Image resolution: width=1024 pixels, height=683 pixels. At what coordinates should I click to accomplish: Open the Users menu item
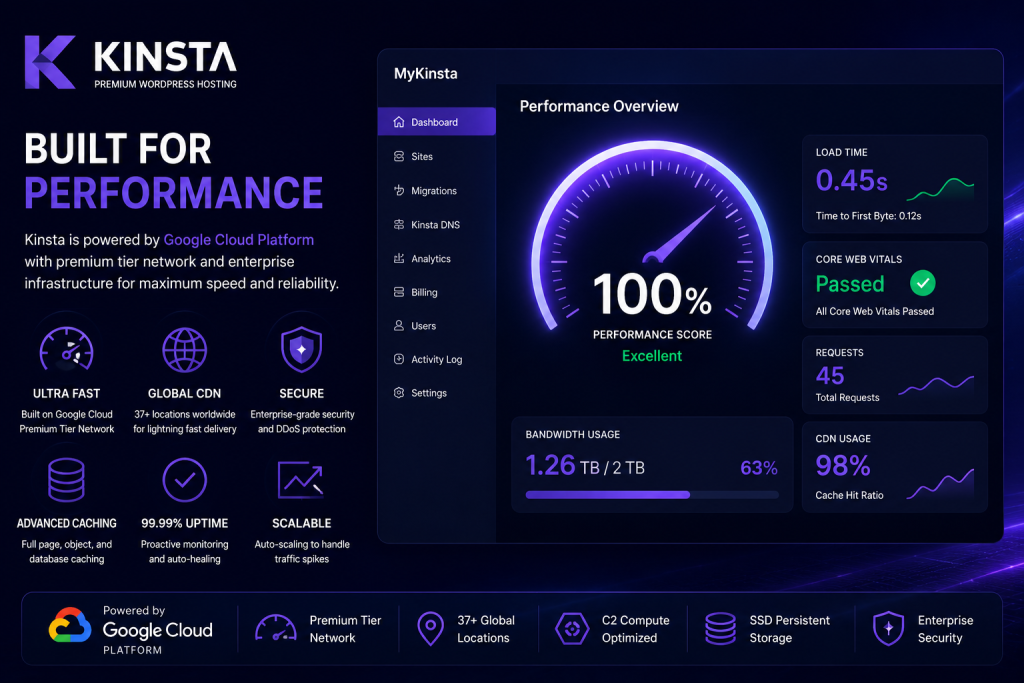pos(436,325)
